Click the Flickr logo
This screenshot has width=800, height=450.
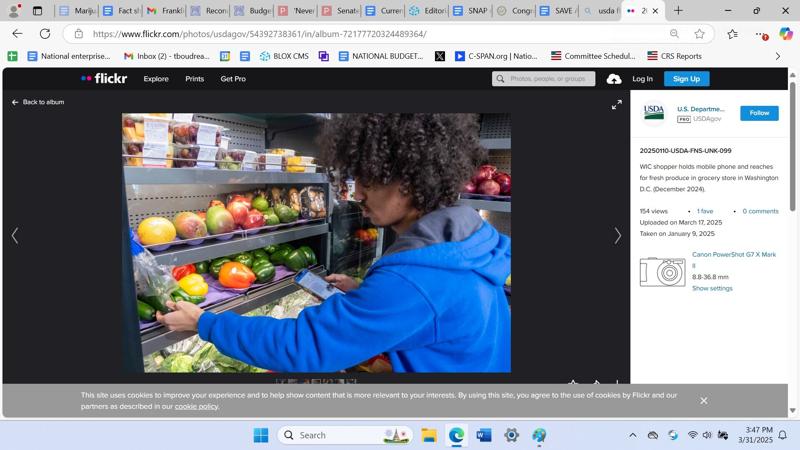pyautogui.click(x=104, y=79)
